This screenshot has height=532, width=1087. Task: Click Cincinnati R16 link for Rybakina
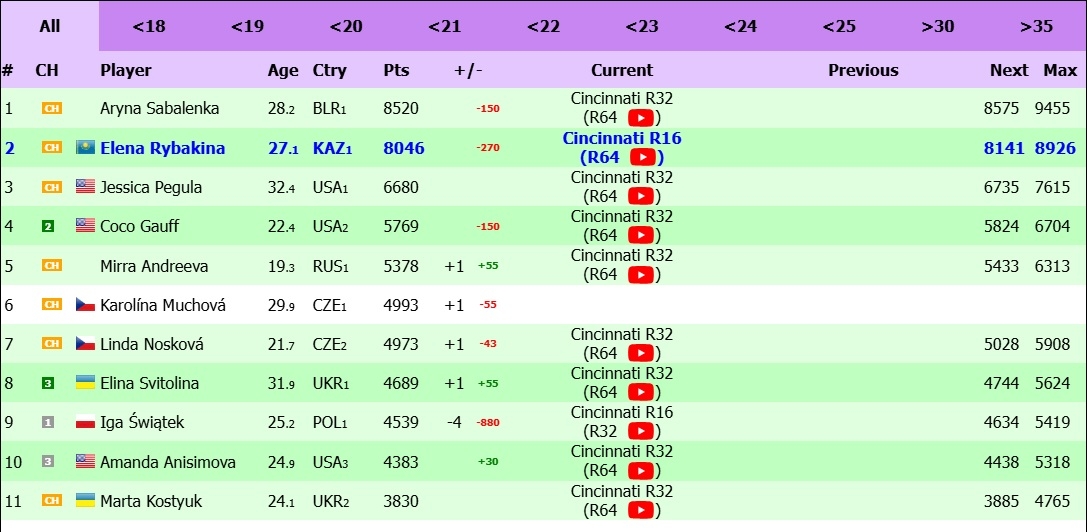622,138
